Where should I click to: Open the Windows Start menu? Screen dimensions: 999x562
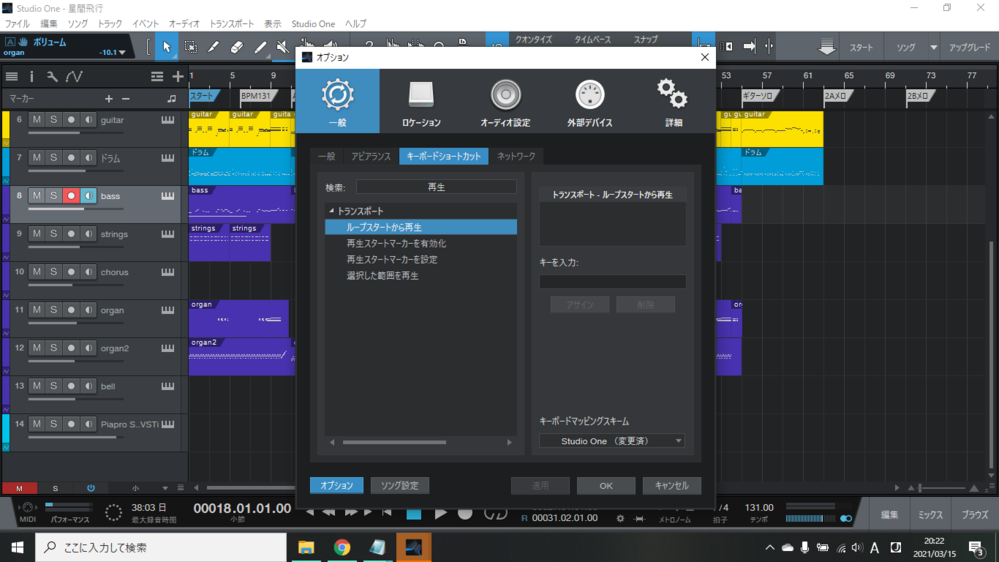pos(17,547)
